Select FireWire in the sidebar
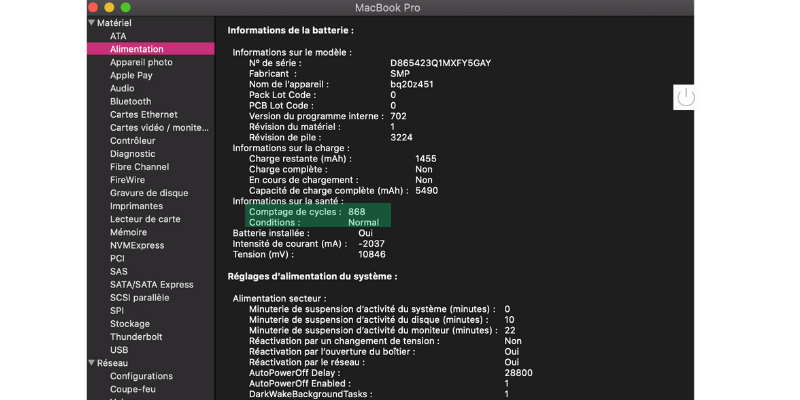Screen dimensions: 800x400 (x=128, y=180)
